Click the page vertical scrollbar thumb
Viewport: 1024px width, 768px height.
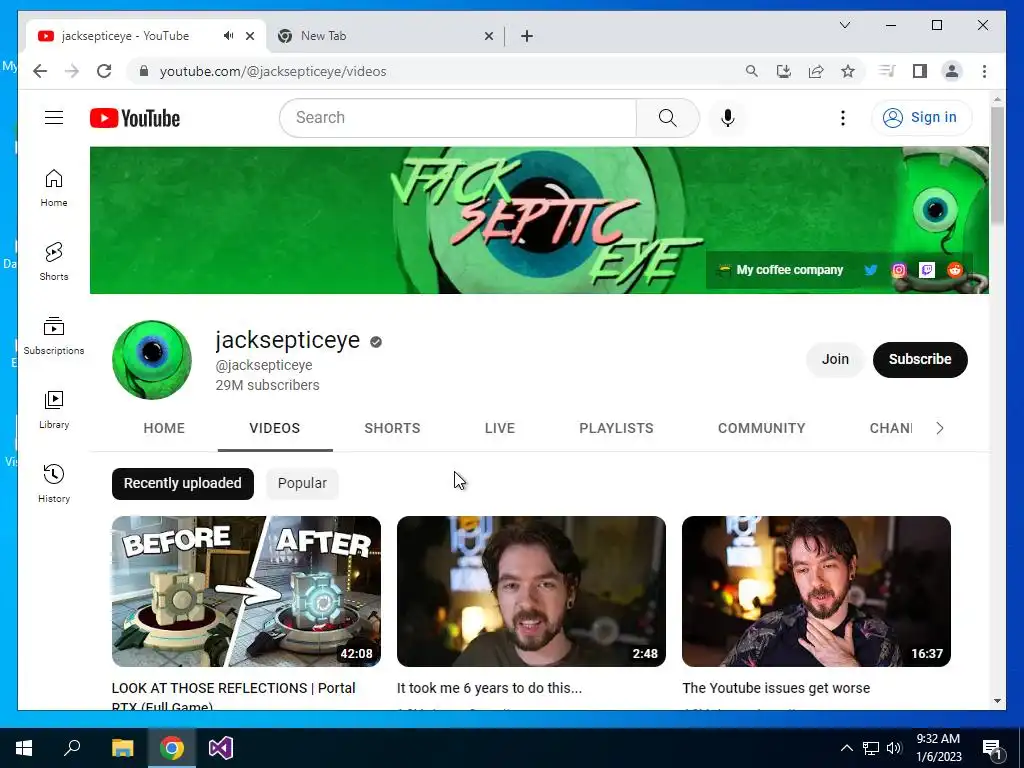pyautogui.click(x=997, y=165)
